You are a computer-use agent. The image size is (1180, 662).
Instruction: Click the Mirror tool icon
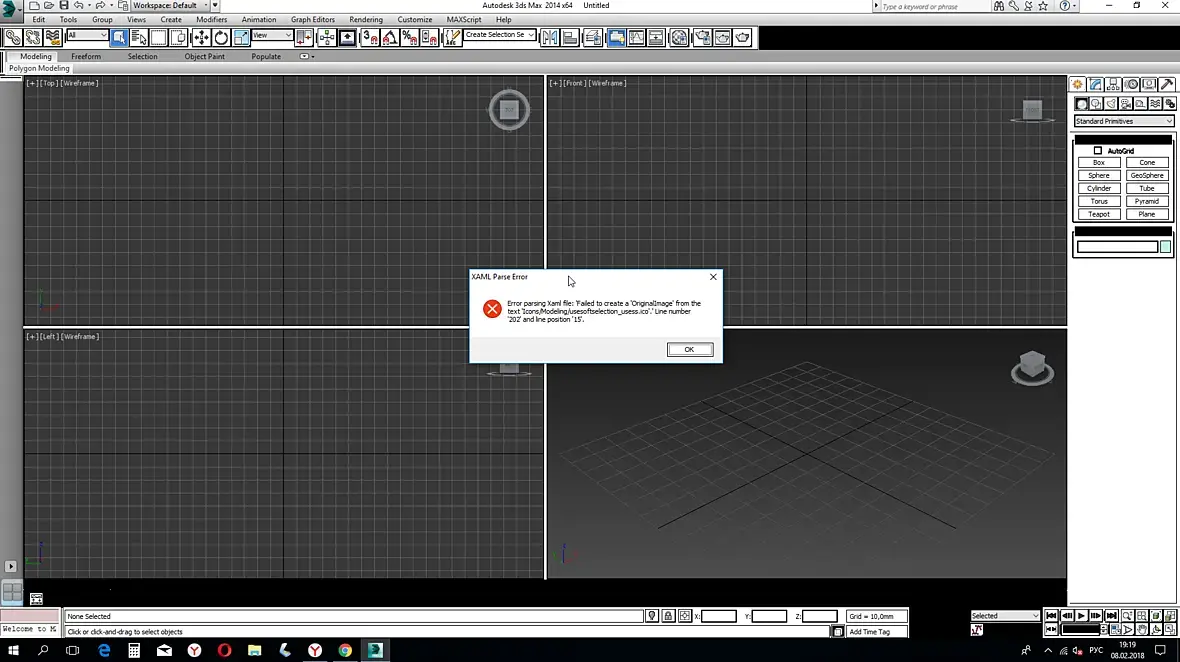(549, 38)
